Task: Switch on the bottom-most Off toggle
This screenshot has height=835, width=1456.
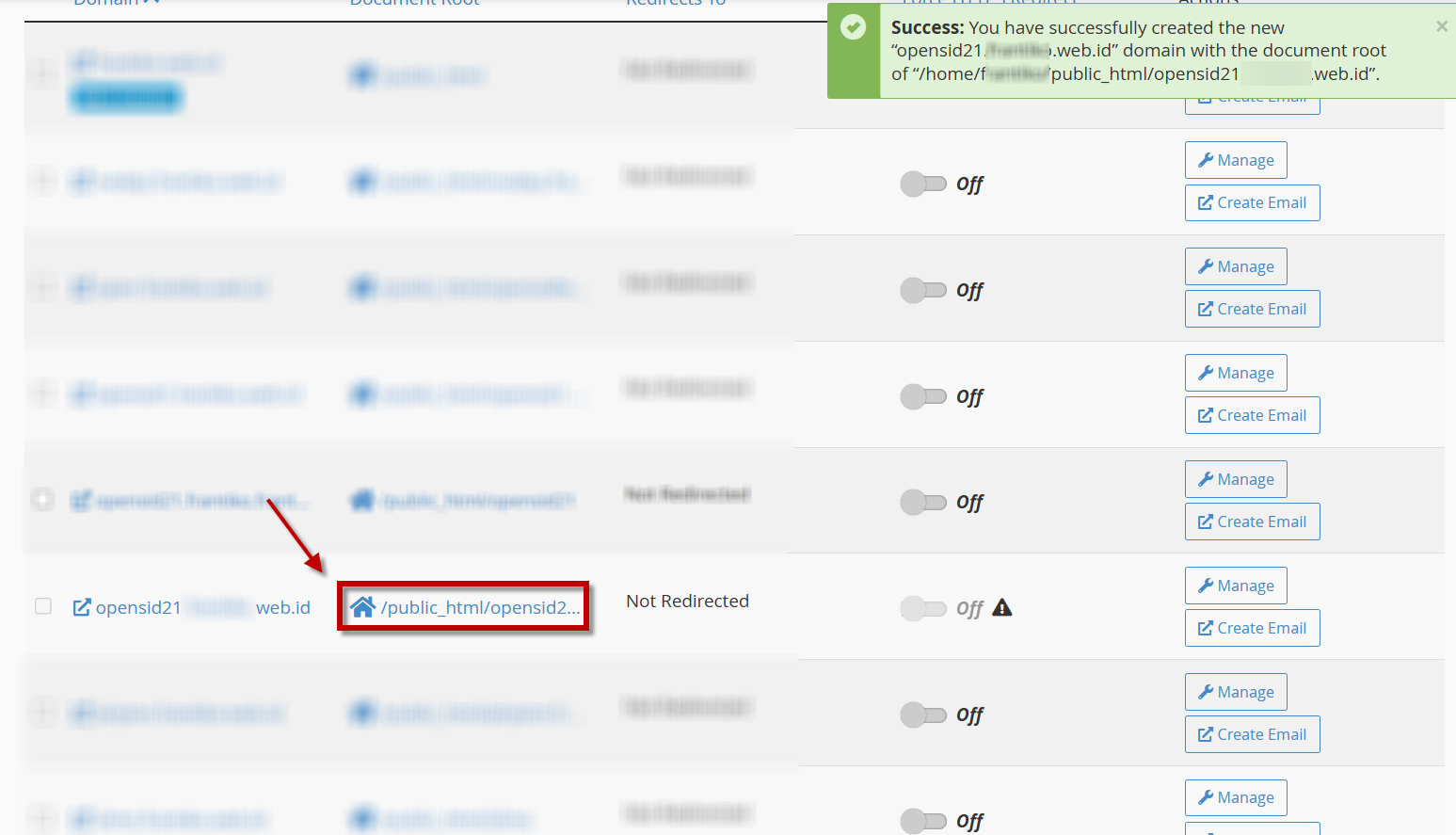Action: (923, 821)
